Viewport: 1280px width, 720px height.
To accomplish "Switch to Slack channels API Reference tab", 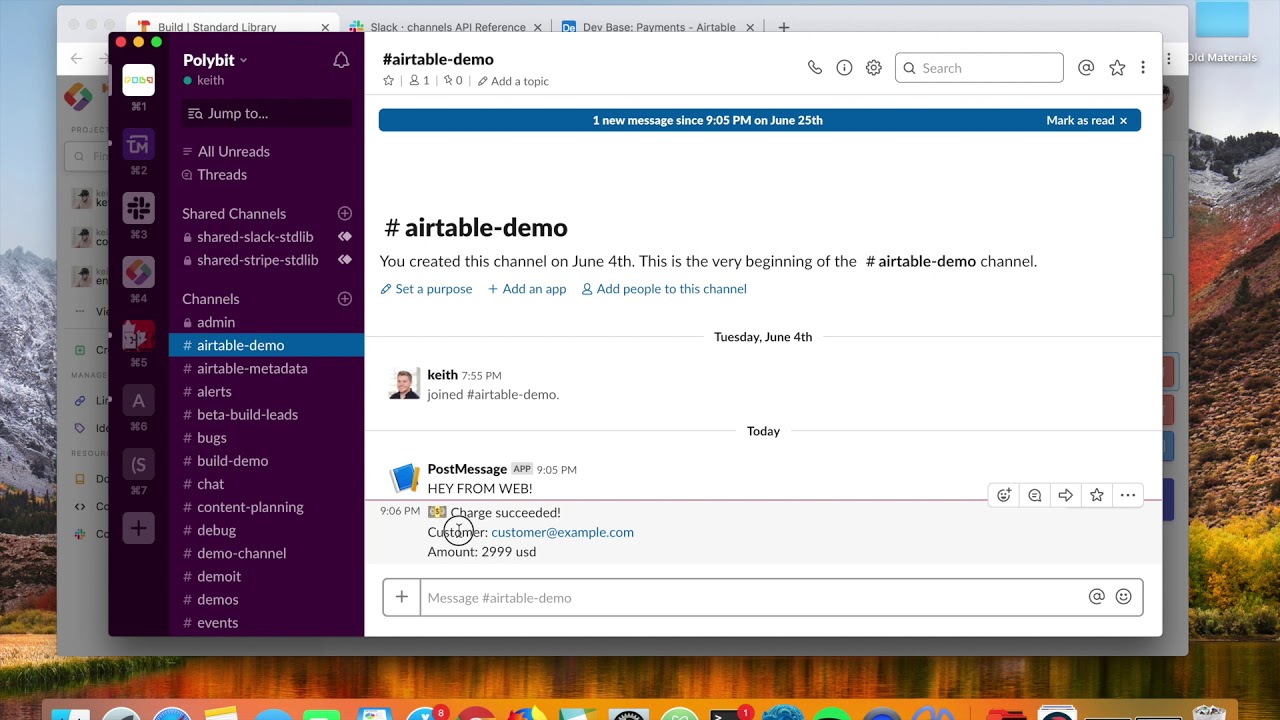I will point(445,27).
